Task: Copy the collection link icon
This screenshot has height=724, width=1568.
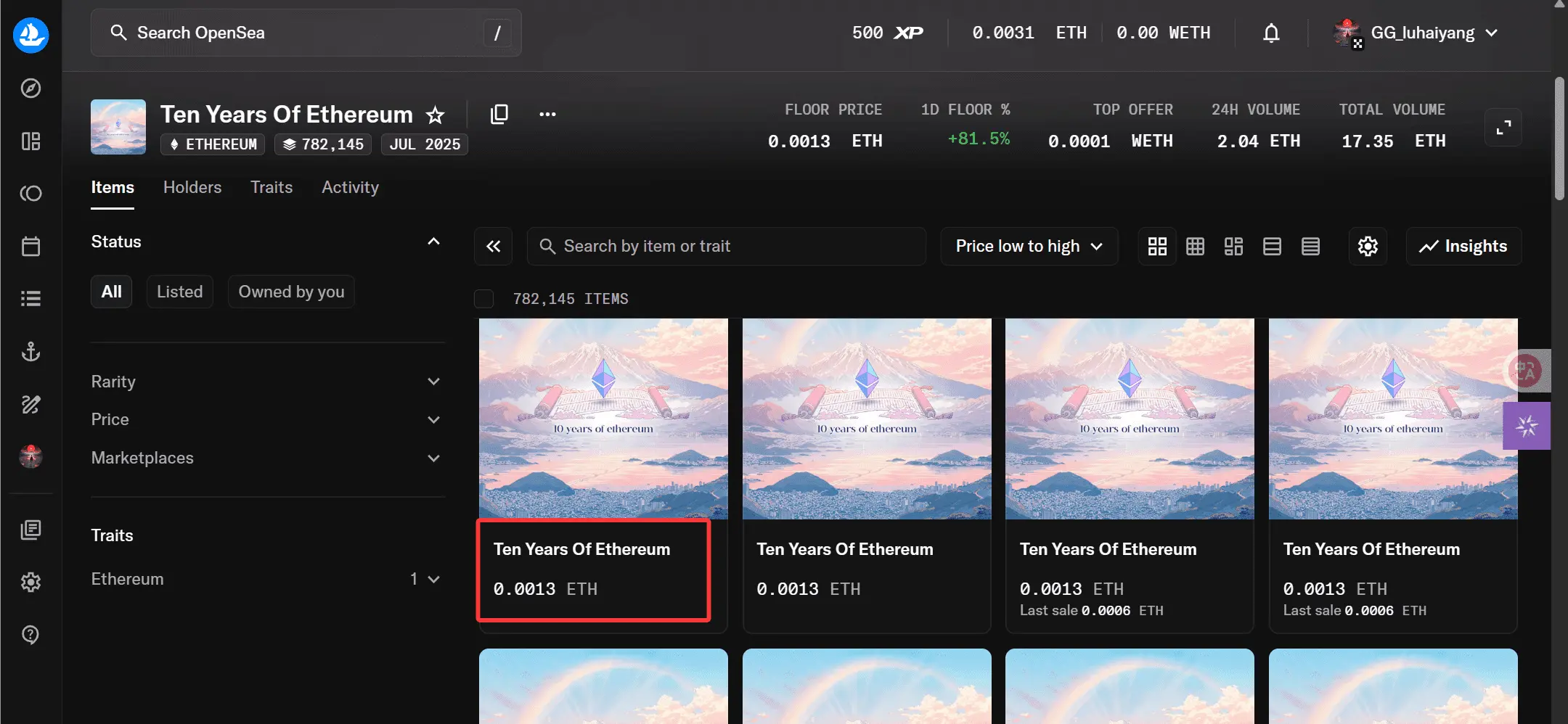Action: tap(499, 114)
